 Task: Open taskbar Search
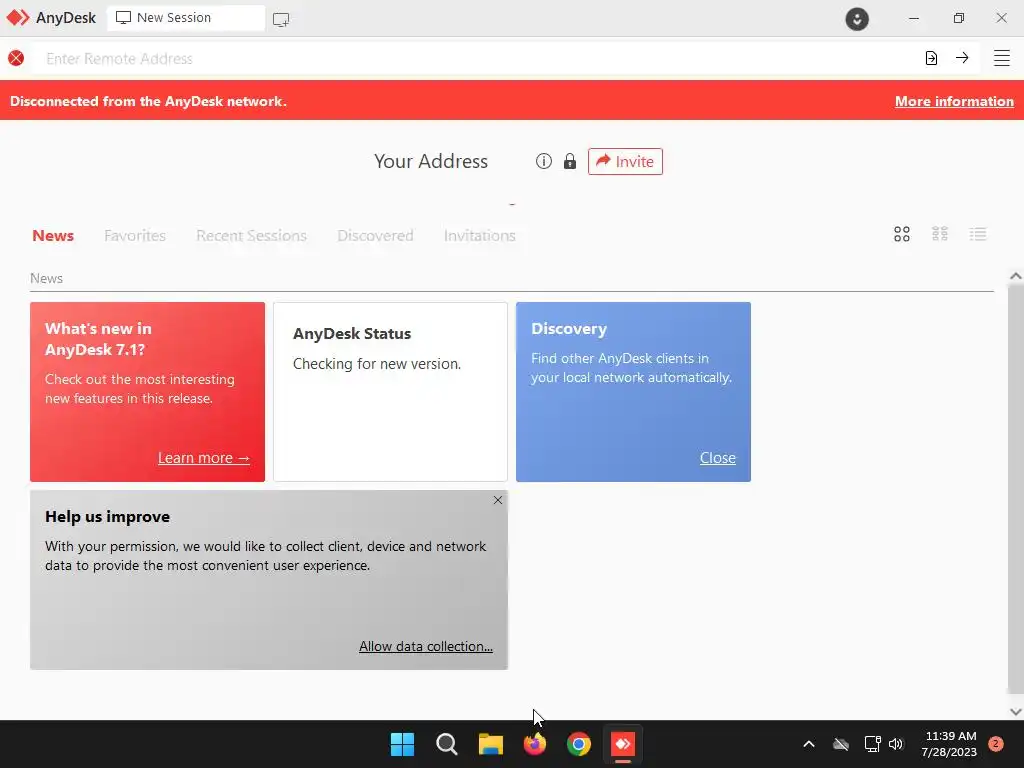447,744
